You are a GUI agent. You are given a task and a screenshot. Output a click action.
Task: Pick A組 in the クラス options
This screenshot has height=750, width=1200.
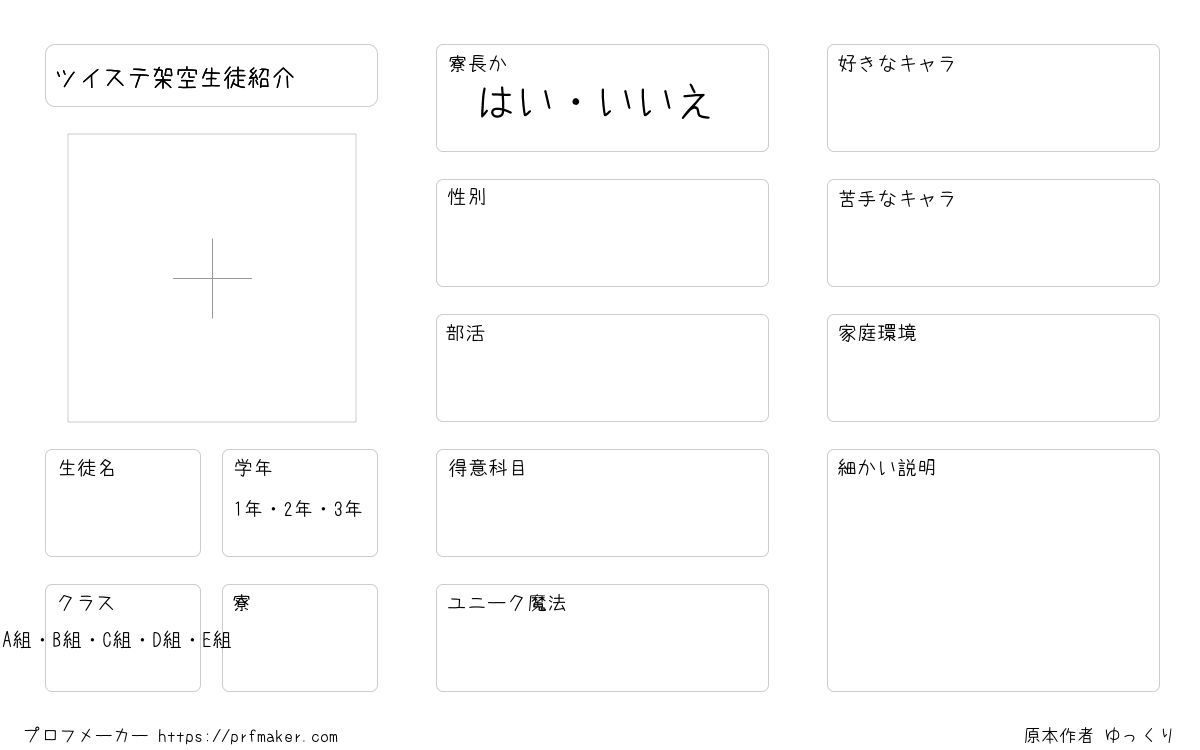17,640
